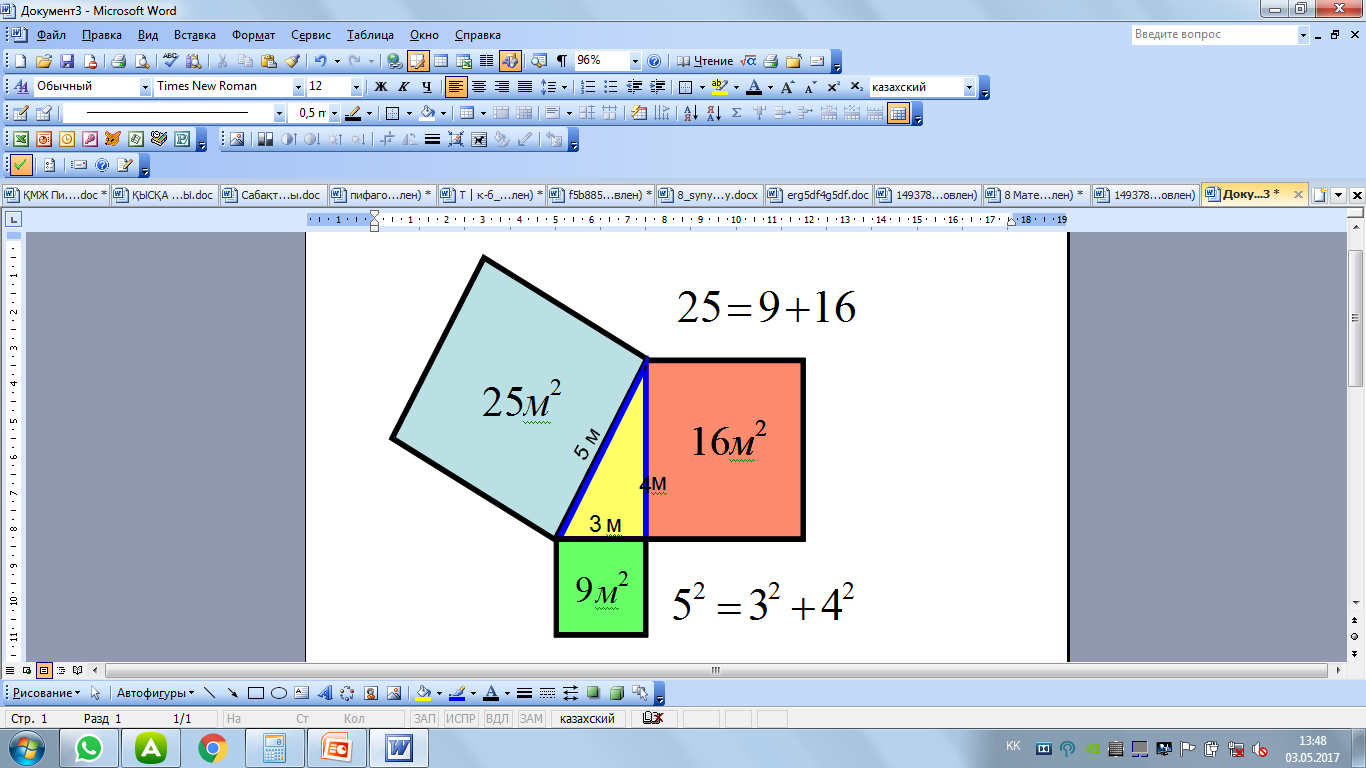Click the Windows Start button

coord(26,748)
